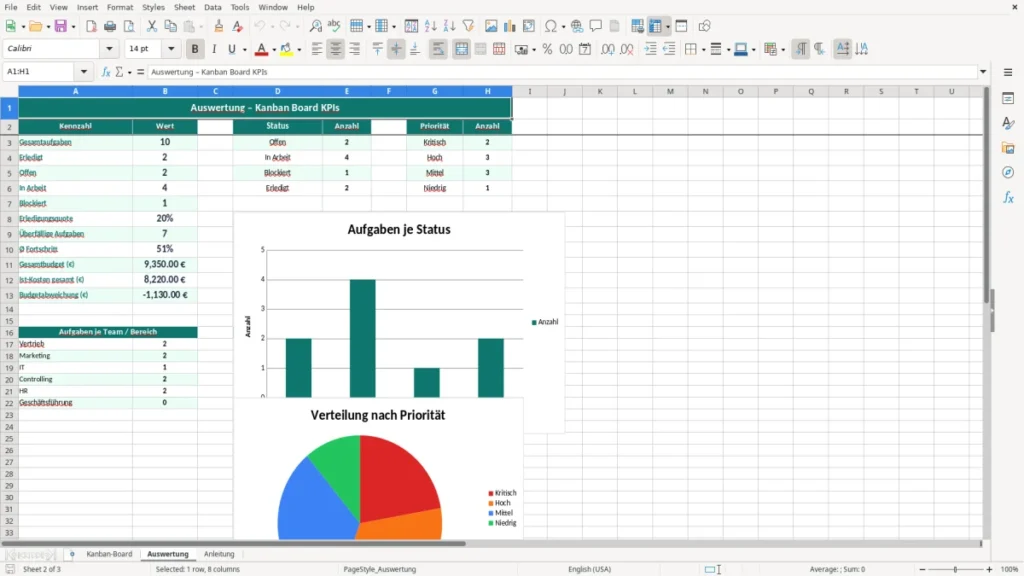
Task: Click the Format as Date icon
Action: tap(585, 49)
